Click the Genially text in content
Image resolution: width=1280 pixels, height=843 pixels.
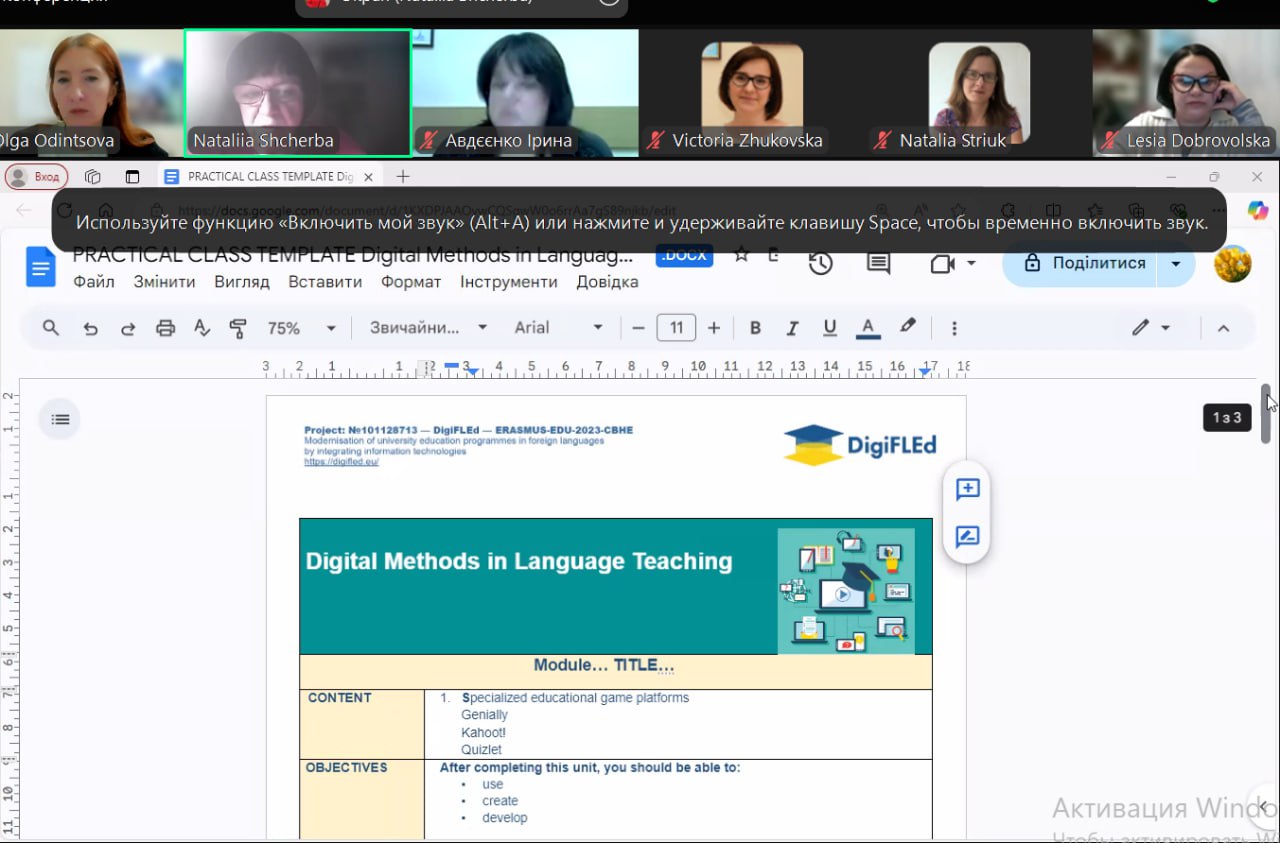[x=484, y=715]
